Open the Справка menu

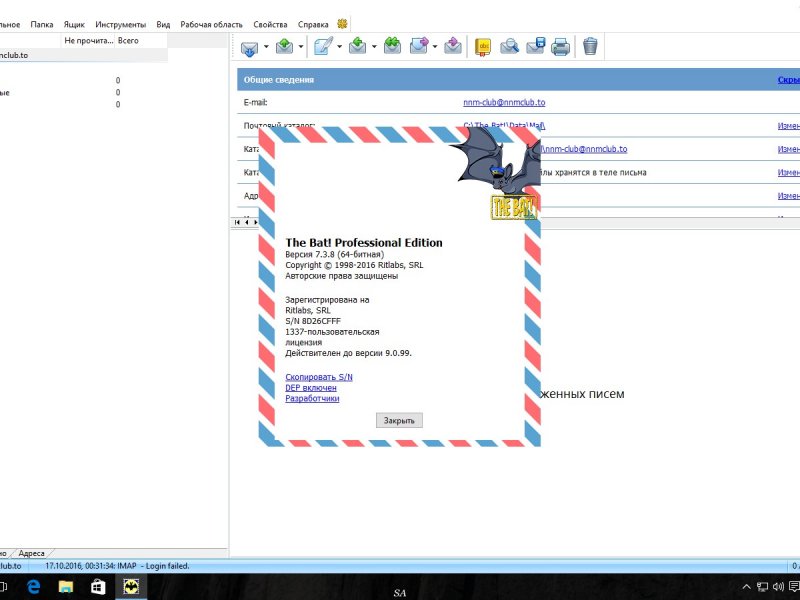click(313, 24)
